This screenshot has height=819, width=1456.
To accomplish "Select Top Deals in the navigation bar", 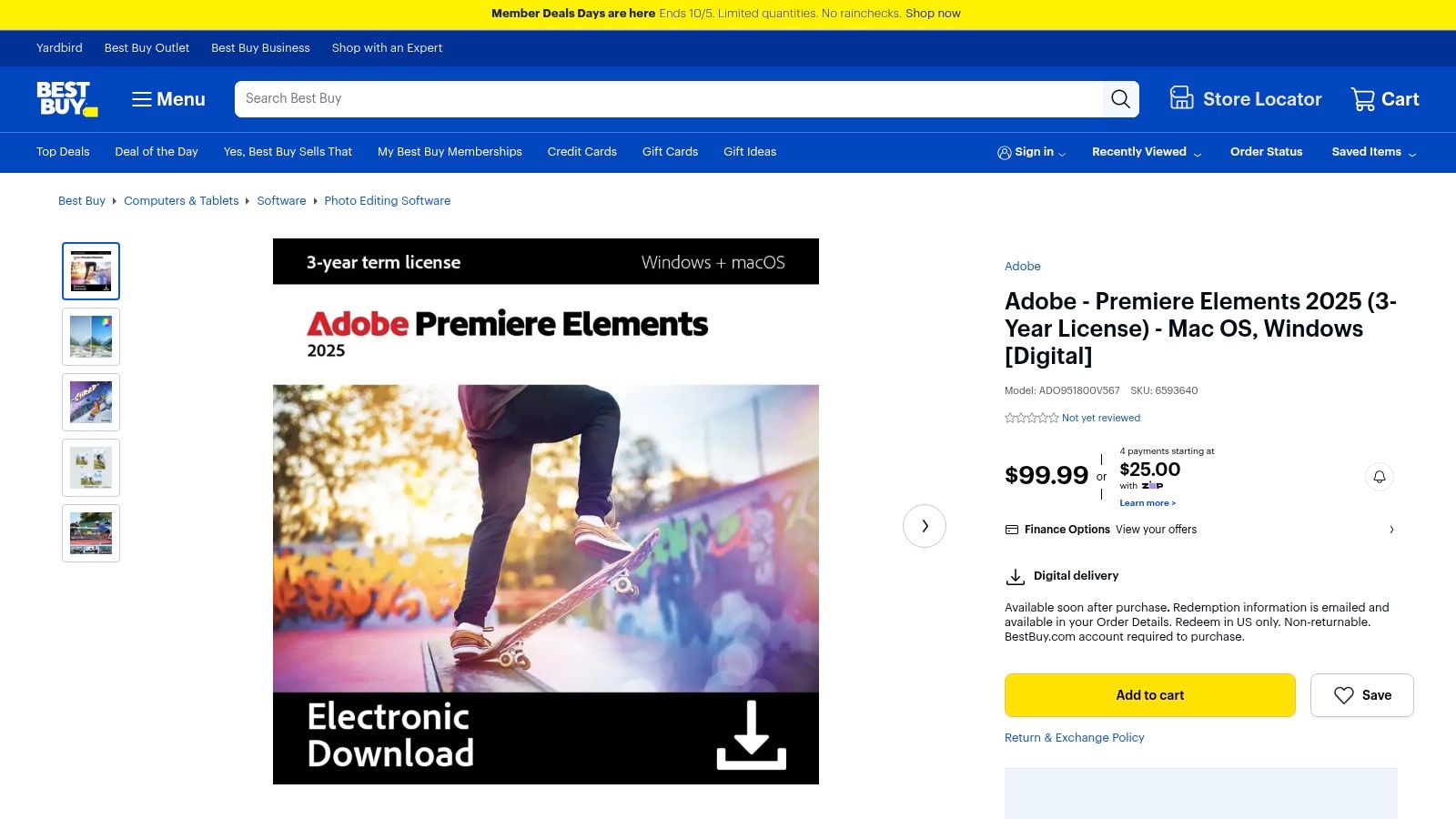I will coord(62,152).
